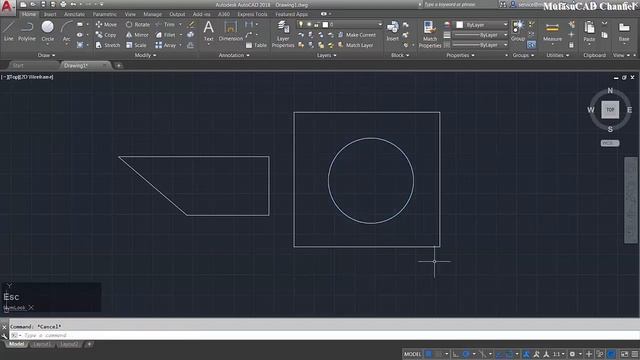Viewport: 640px width, 360px height.
Task: Toggle group selection icon in Groups panel
Action: tap(531, 45)
